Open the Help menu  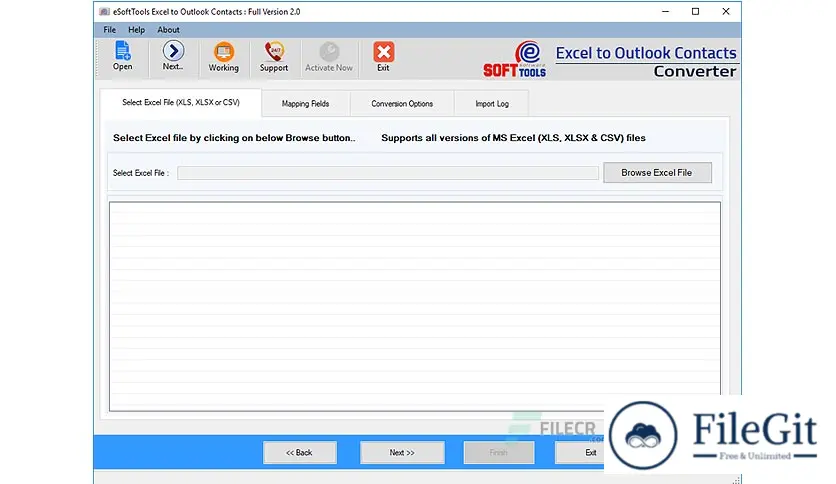[x=136, y=30]
